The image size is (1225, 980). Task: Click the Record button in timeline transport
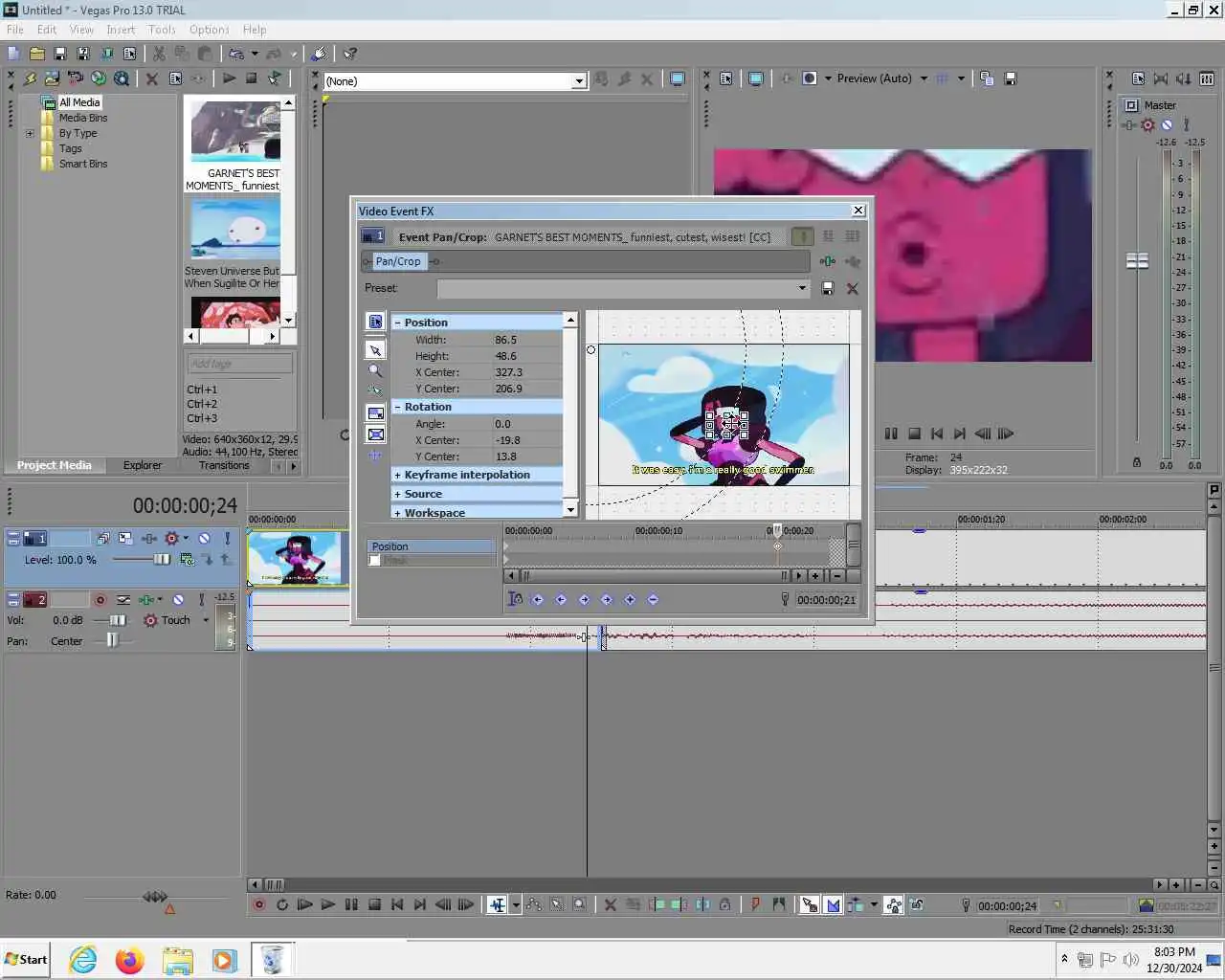pos(258,904)
